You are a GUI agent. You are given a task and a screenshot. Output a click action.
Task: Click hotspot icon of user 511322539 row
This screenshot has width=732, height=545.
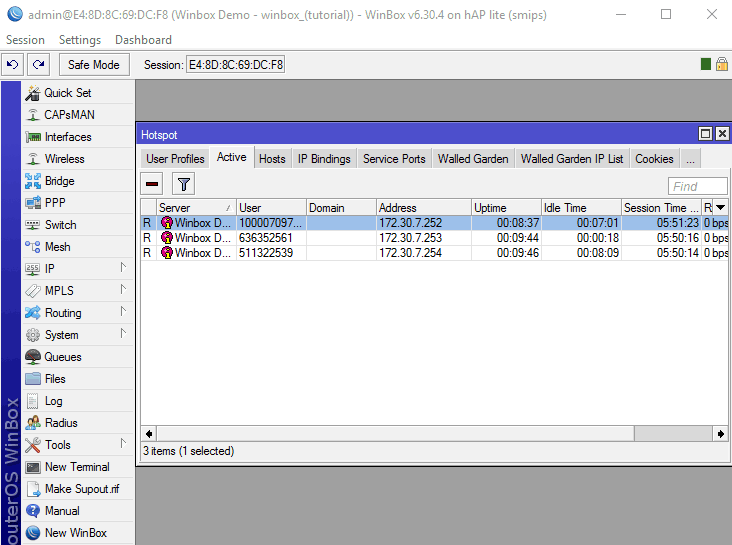167,253
